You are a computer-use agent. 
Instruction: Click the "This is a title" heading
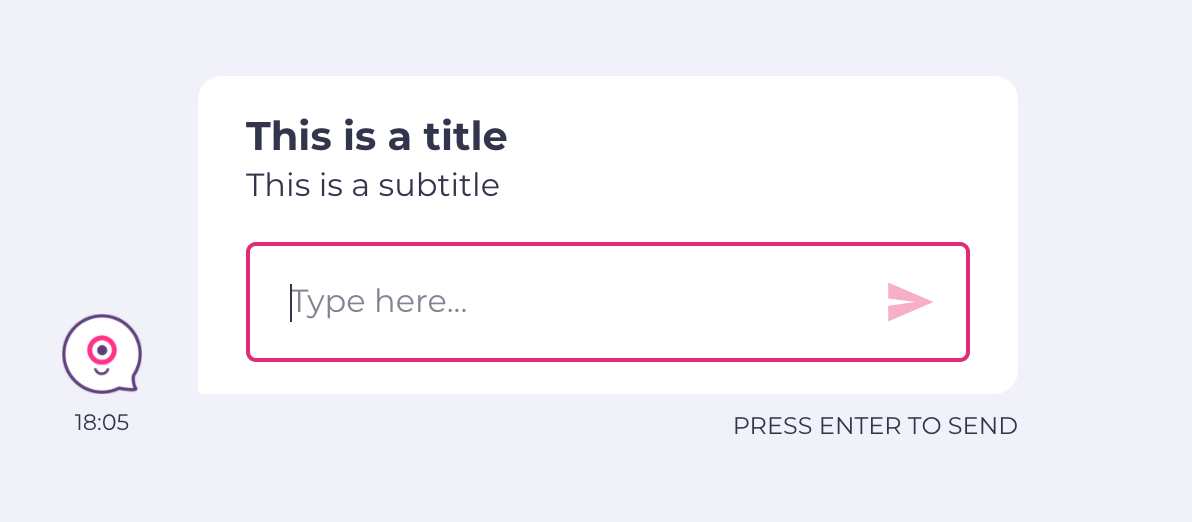(x=376, y=136)
